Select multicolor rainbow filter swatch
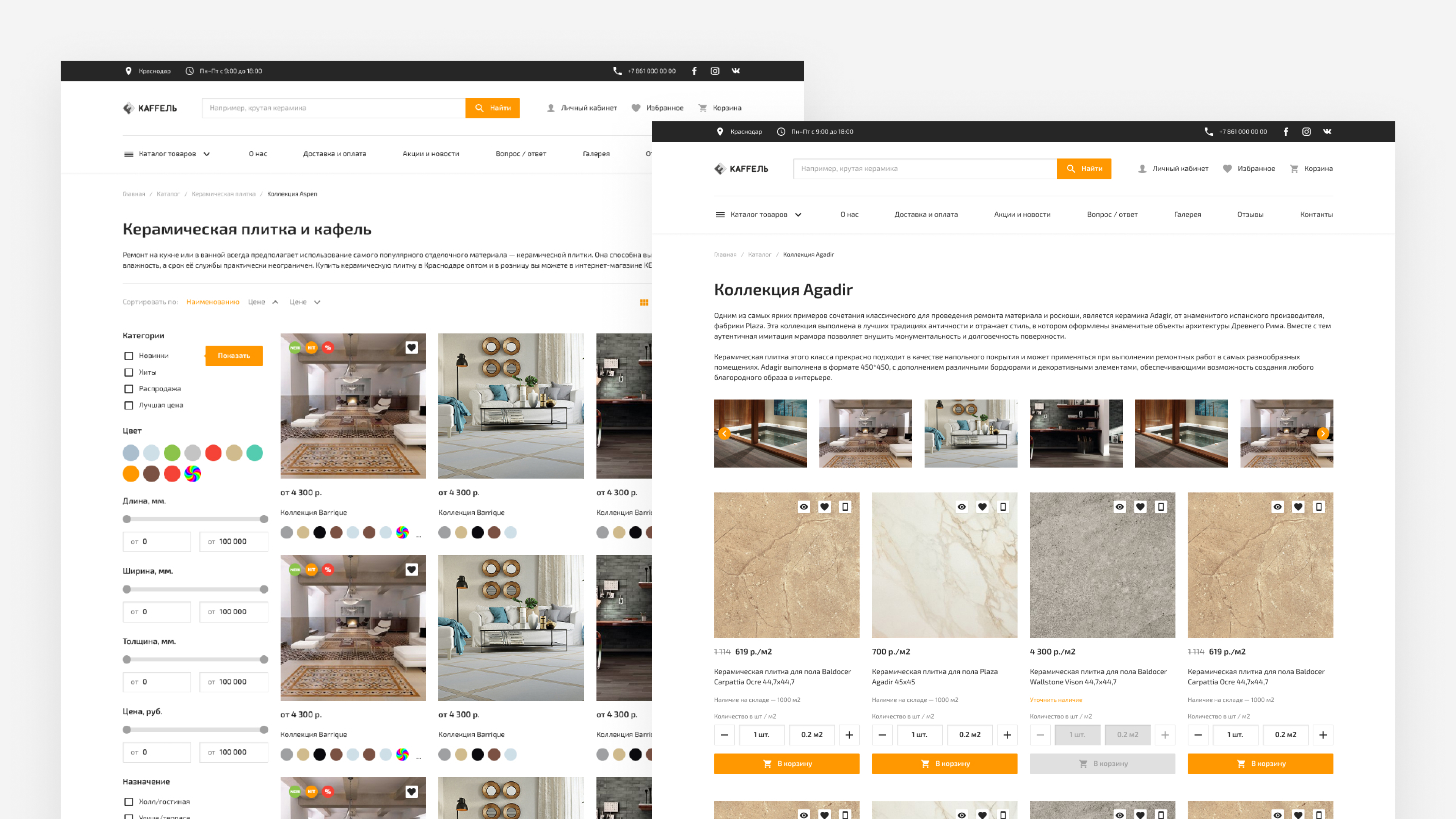The height and width of the screenshot is (819, 1456). pos(192,474)
